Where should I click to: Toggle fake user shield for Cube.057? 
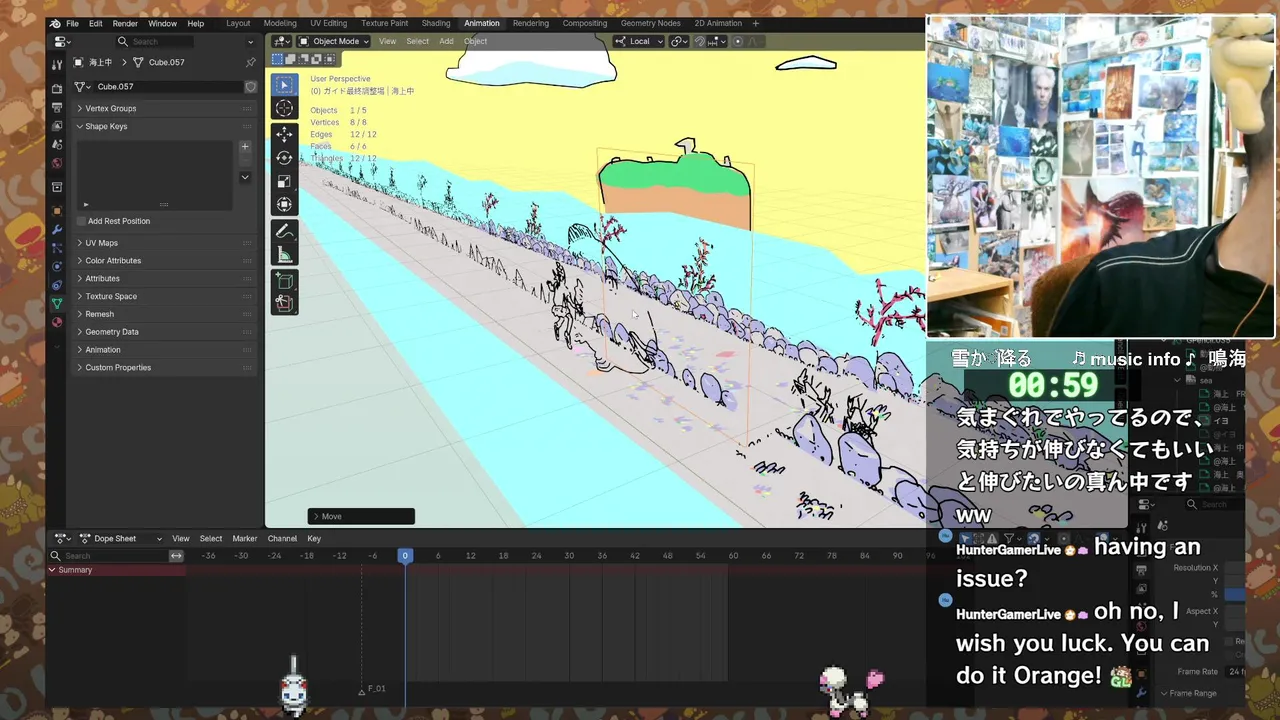[250, 87]
